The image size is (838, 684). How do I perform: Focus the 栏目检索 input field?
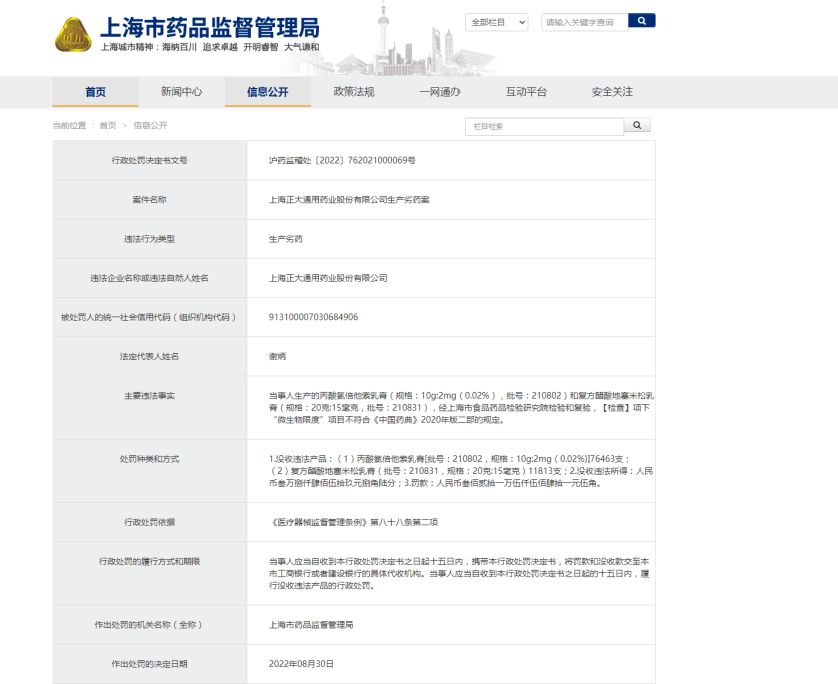[x=544, y=127]
